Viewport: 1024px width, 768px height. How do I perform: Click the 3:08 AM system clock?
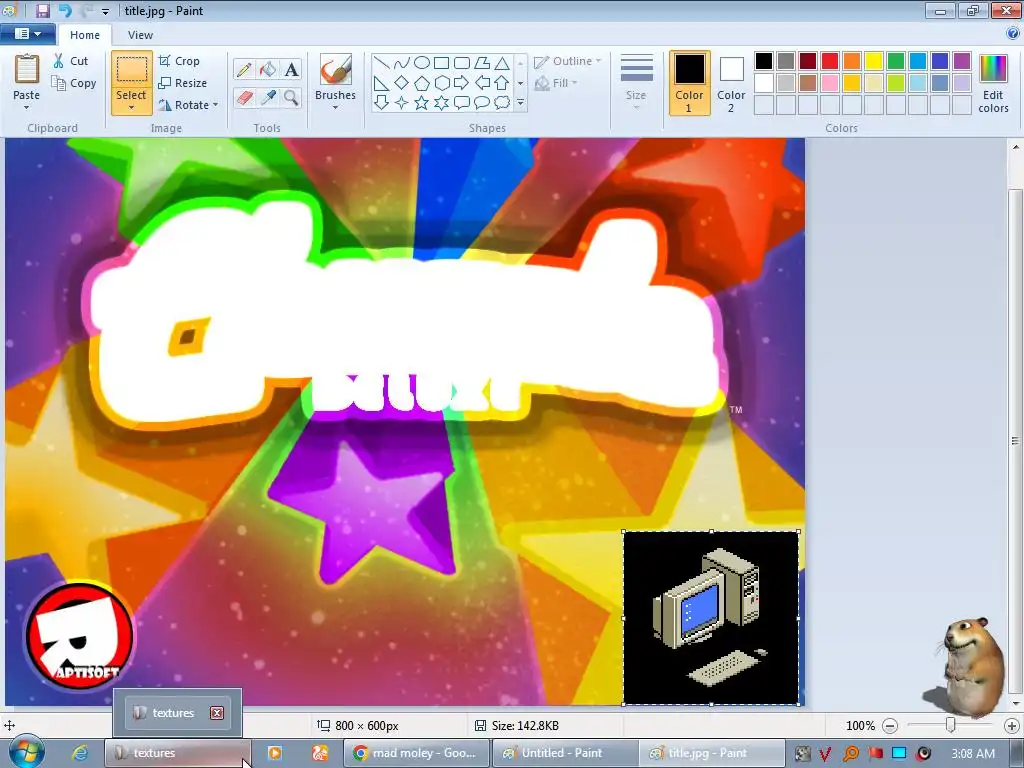(973, 754)
